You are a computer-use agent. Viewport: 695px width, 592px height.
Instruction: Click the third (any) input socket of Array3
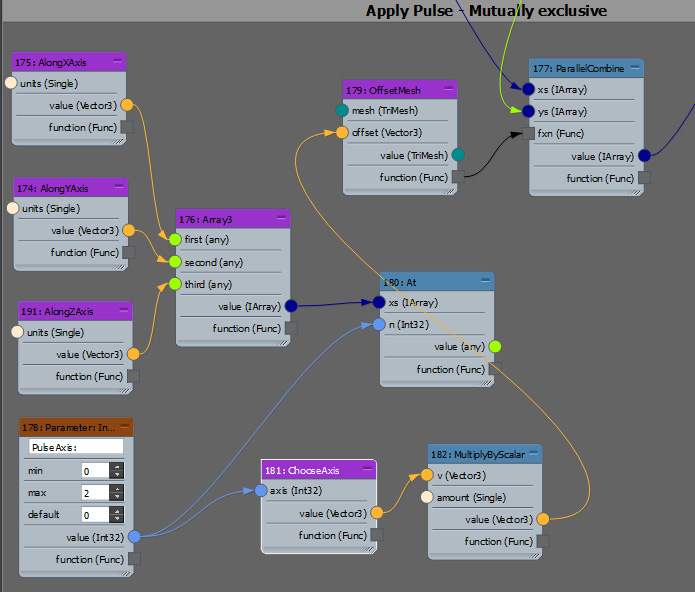pos(175,284)
